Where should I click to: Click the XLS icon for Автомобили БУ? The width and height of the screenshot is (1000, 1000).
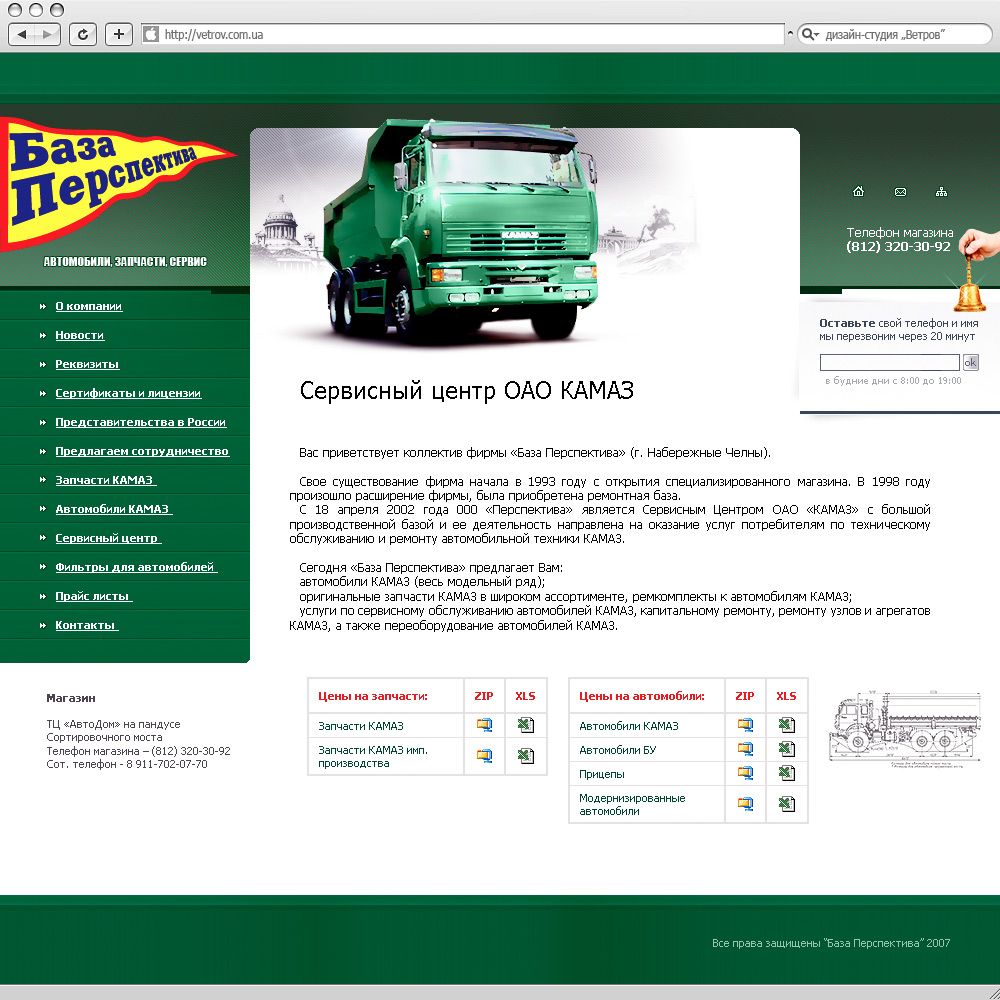point(787,748)
